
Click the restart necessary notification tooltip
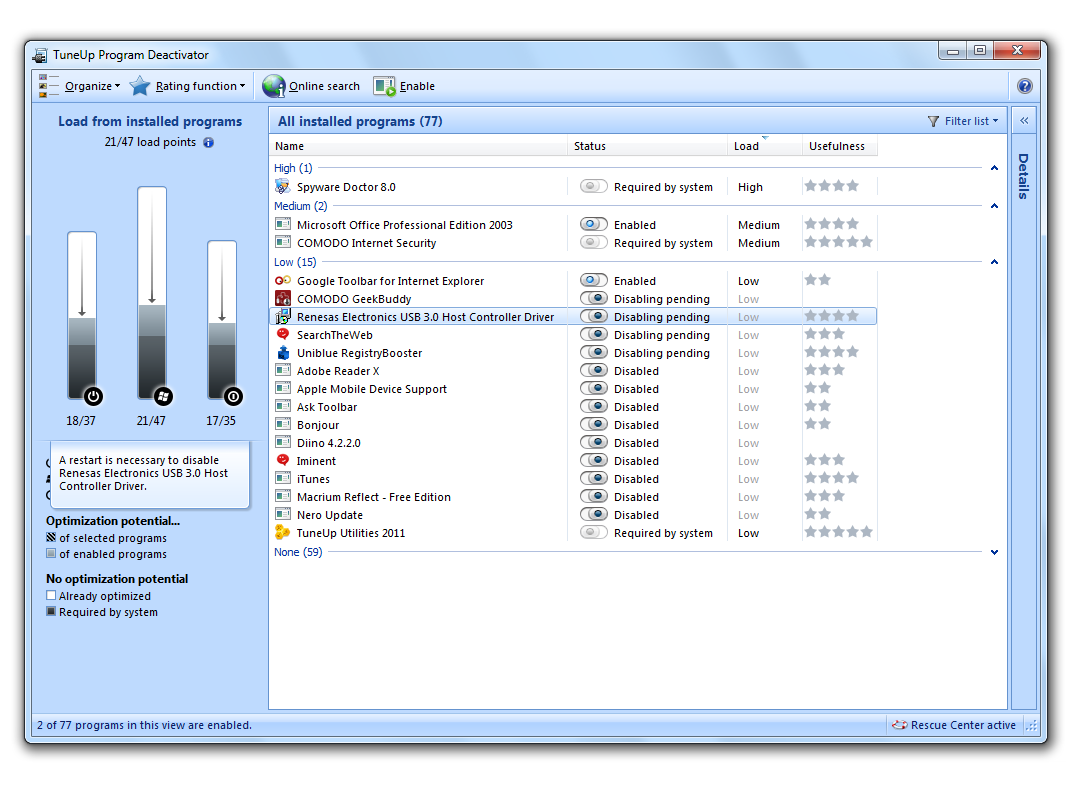coord(150,473)
